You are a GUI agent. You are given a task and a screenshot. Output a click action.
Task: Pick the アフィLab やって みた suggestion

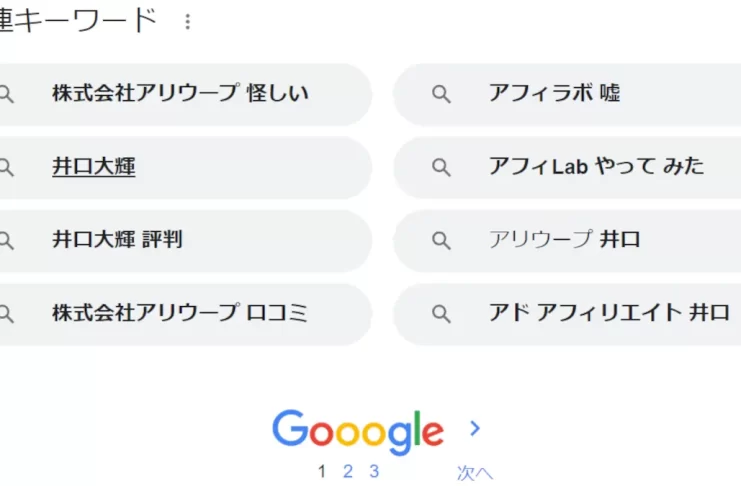[x=596, y=167]
